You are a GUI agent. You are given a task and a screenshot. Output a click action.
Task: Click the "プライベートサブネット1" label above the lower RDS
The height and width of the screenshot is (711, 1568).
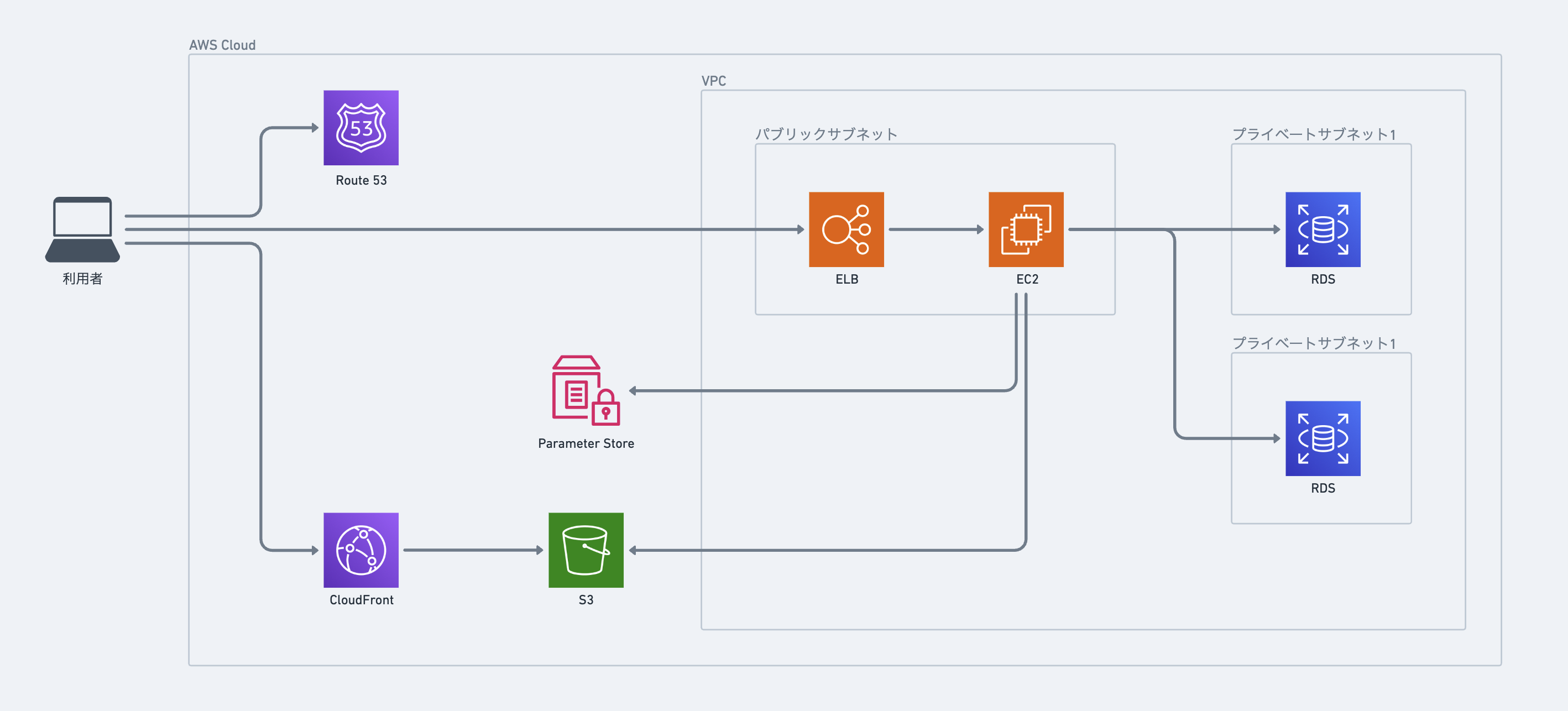pos(1314,343)
